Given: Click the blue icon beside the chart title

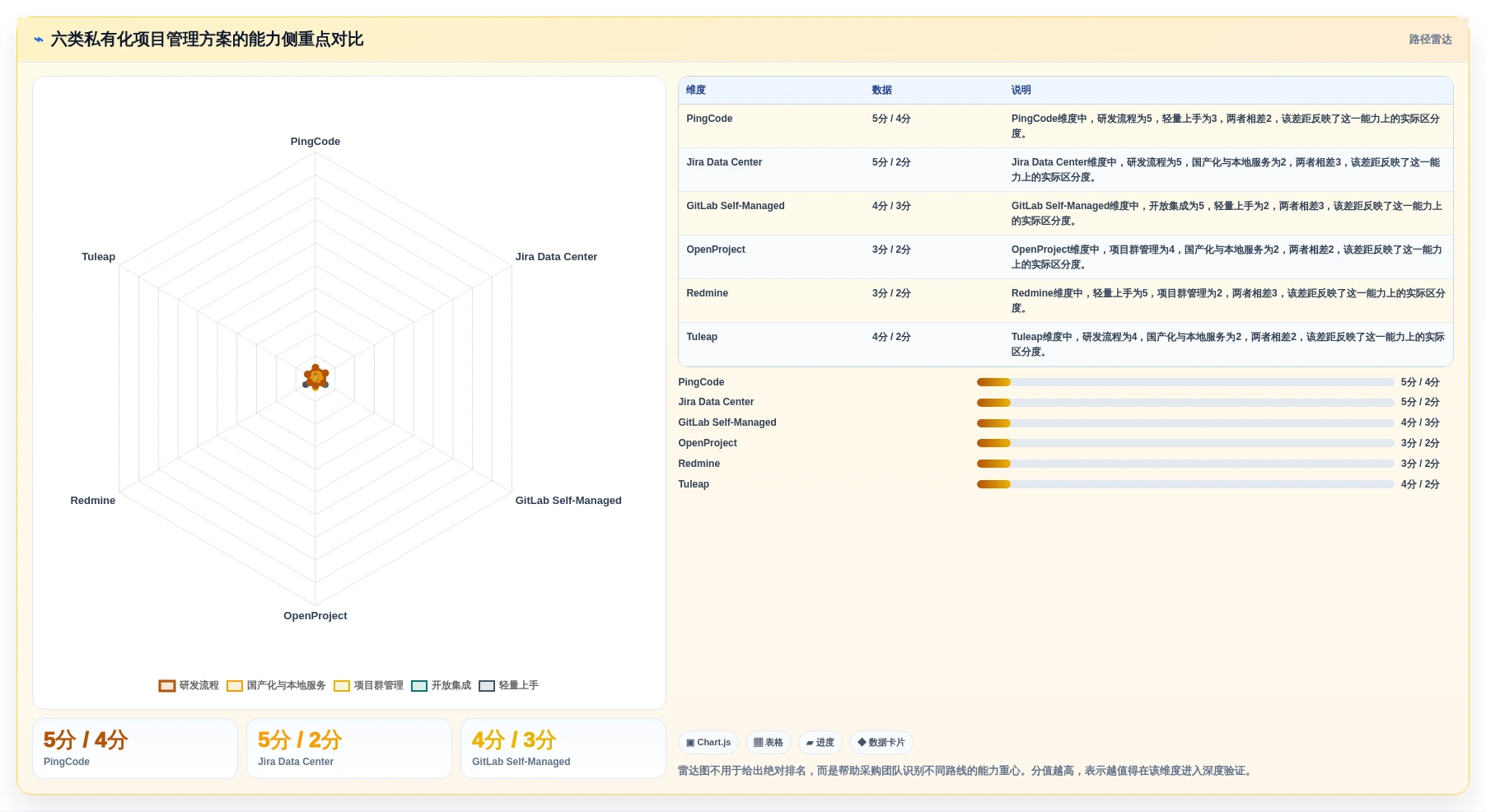Looking at the screenshot, I should point(39,40).
